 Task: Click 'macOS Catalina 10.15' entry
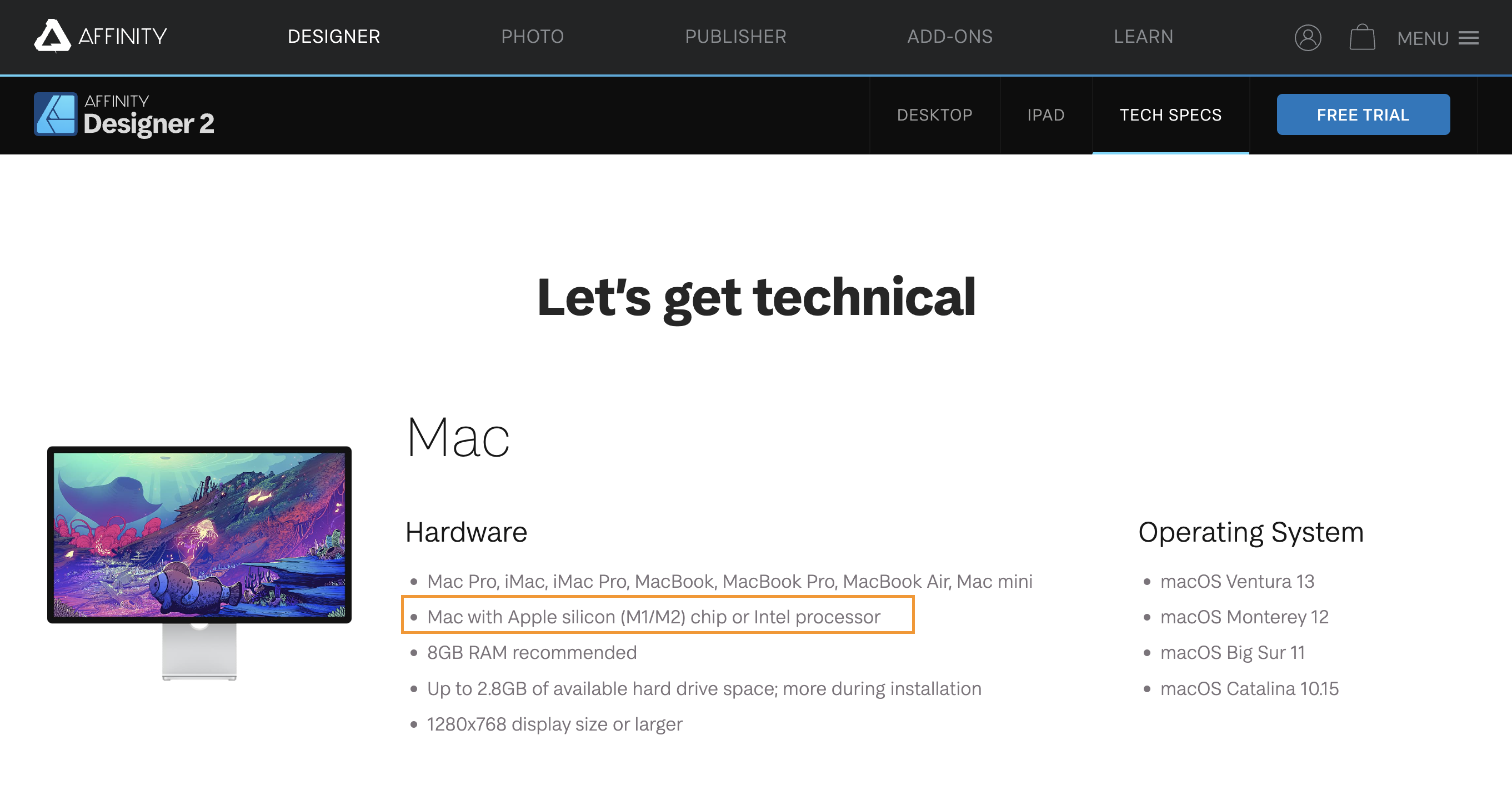[x=1250, y=688]
